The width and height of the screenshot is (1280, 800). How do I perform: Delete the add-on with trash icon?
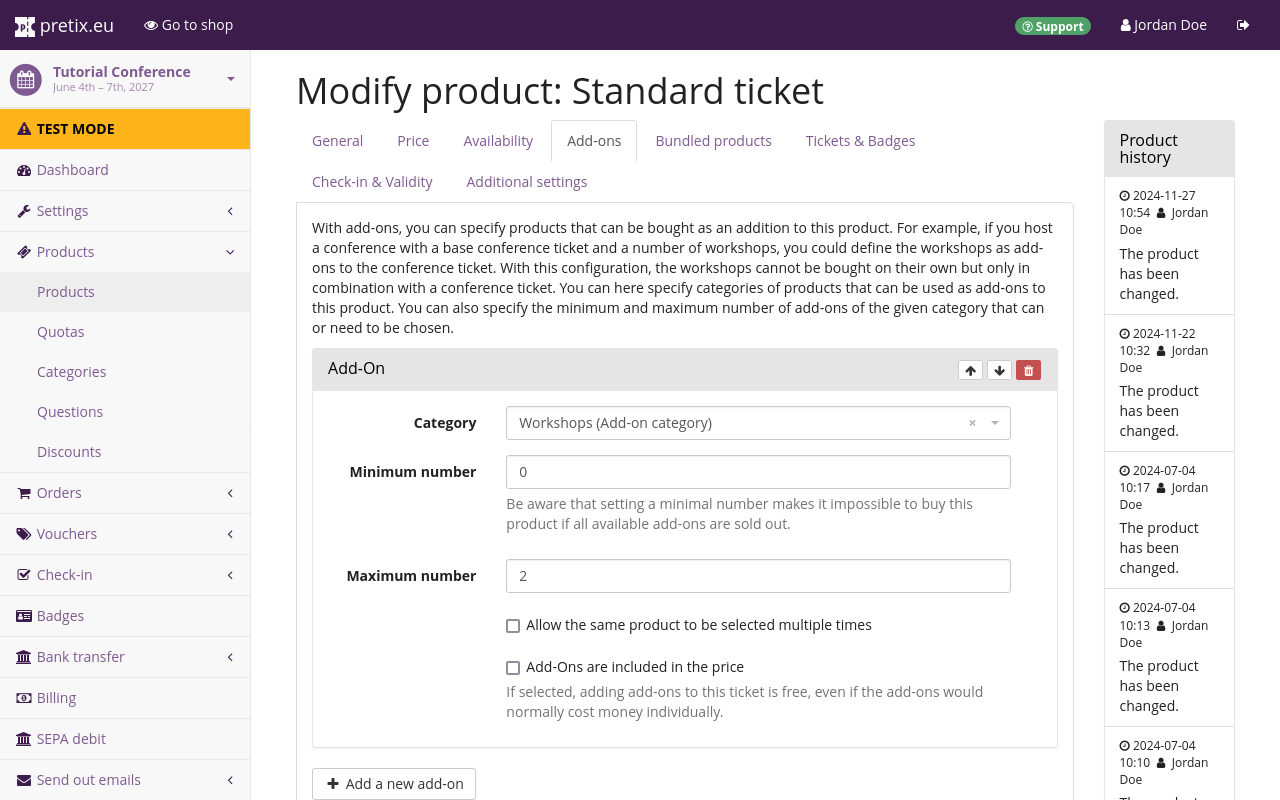tap(1028, 370)
